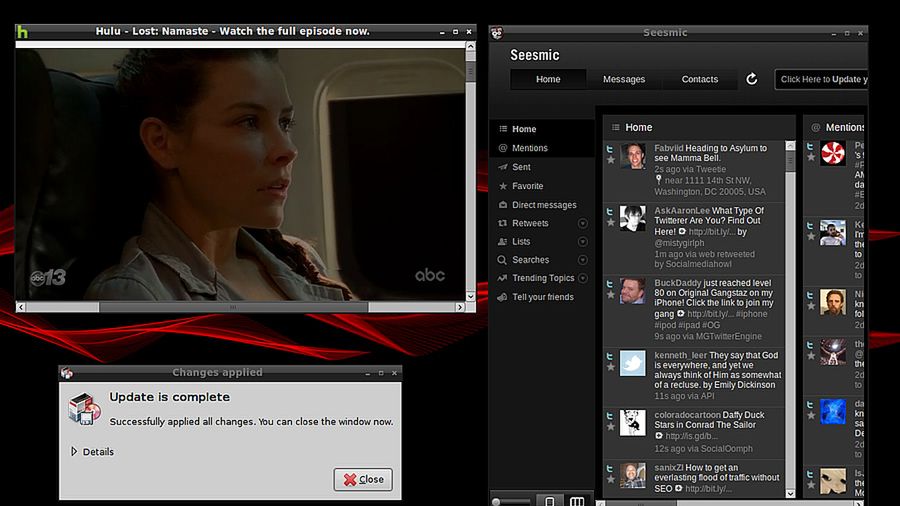Image resolution: width=900 pixels, height=506 pixels.
Task: Follow the bit.ly link in BuckDaddy's tweet
Action: point(711,314)
